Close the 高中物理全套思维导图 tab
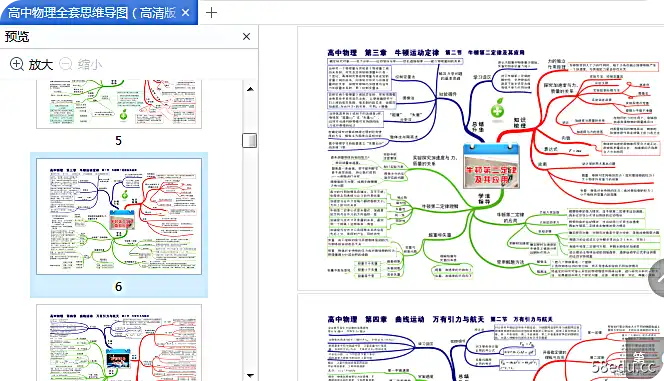664x381 pixels. click(185, 13)
